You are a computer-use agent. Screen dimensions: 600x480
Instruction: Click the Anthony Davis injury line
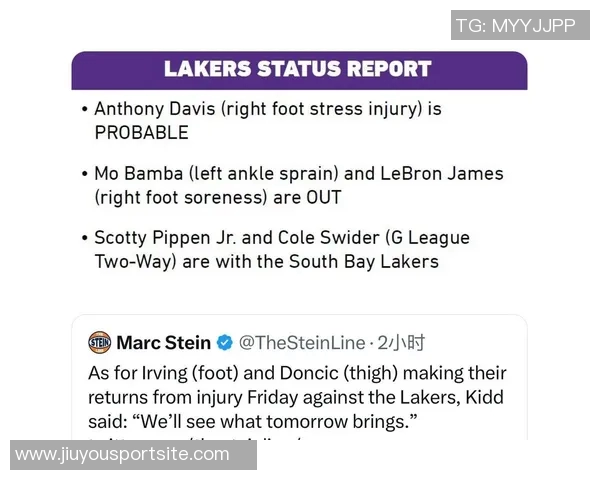click(268, 108)
